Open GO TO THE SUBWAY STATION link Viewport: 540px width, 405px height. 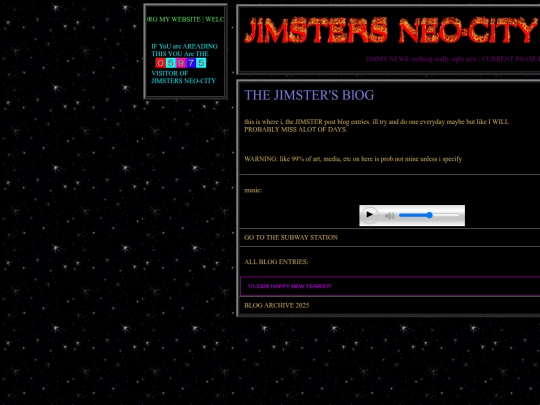click(x=291, y=237)
